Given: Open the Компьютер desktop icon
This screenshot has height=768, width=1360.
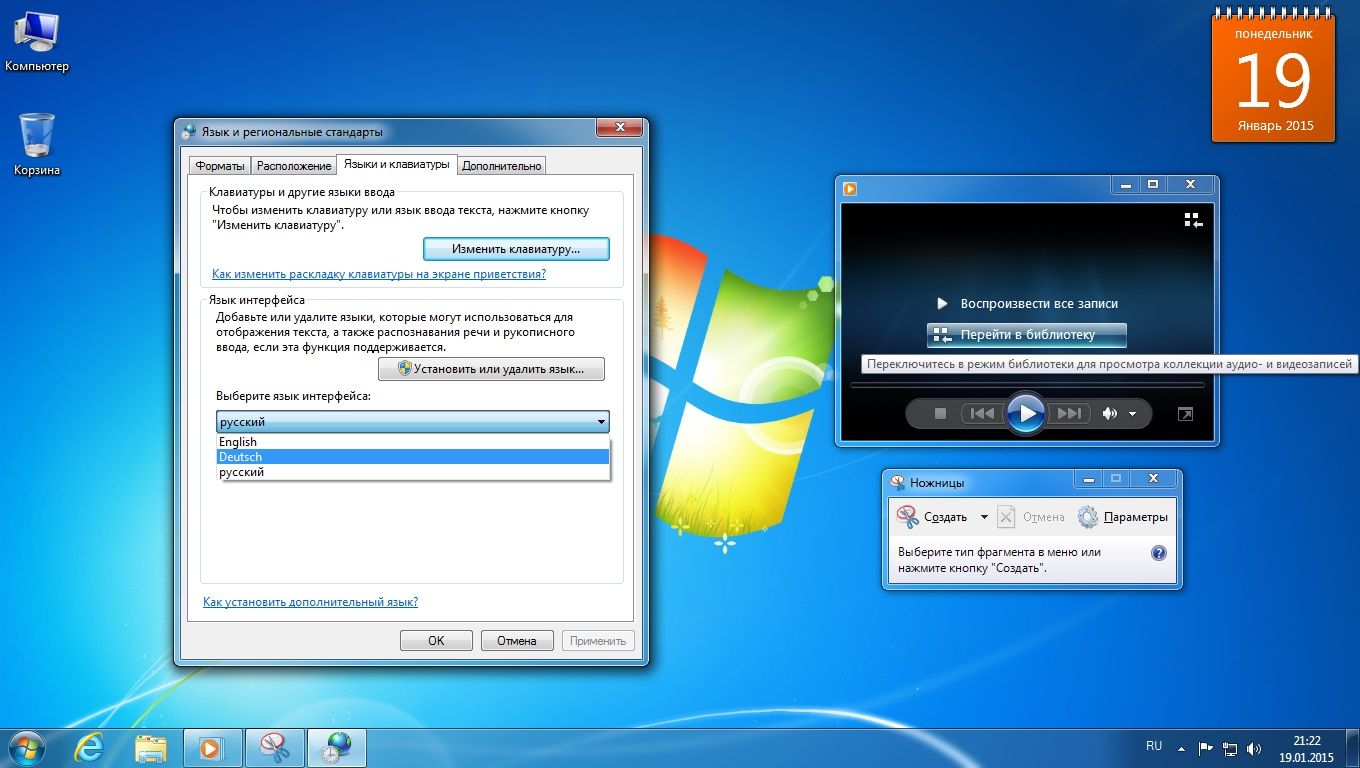Looking at the screenshot, I should click(37, 42).
